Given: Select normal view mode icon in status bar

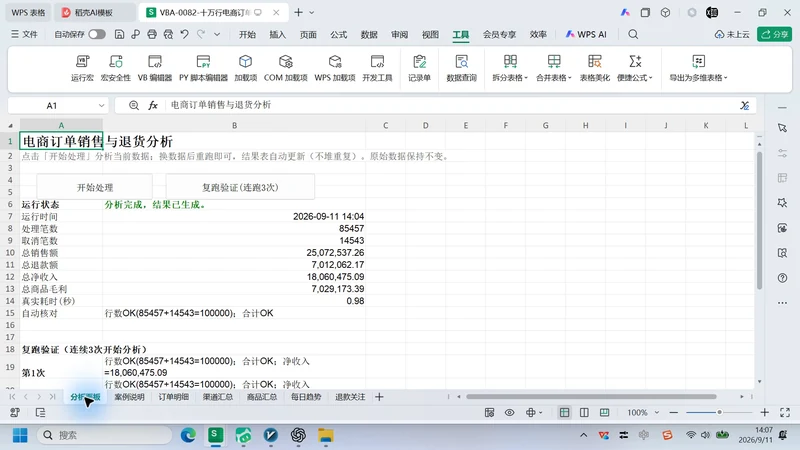Looking at the screenshot, I should click(564, 412).
